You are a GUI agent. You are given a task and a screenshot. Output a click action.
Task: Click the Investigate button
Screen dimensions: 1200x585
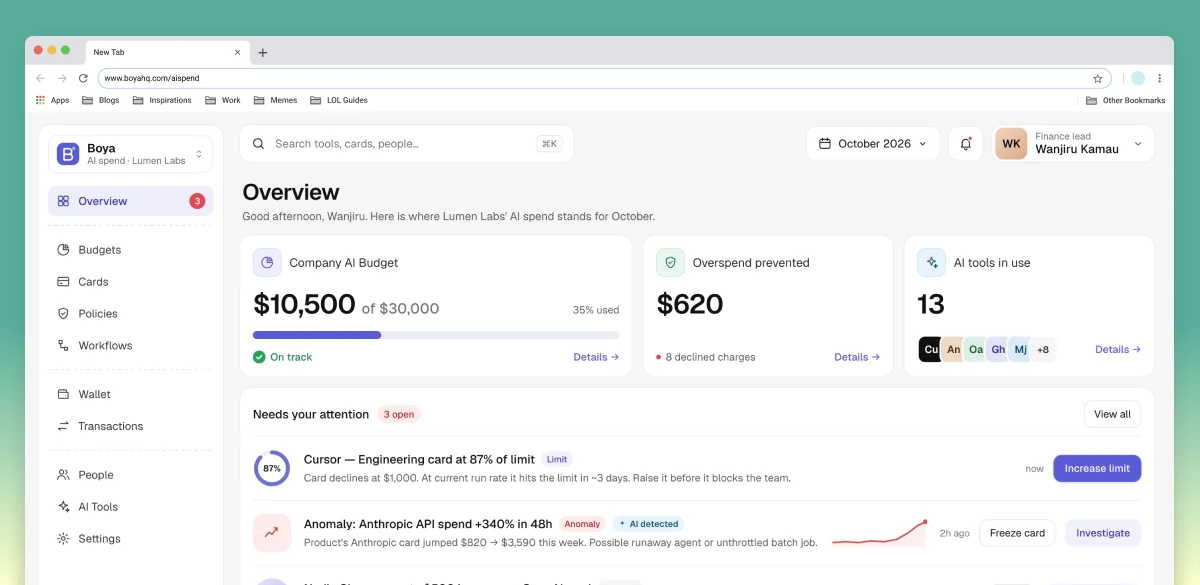pos(1103,533)
